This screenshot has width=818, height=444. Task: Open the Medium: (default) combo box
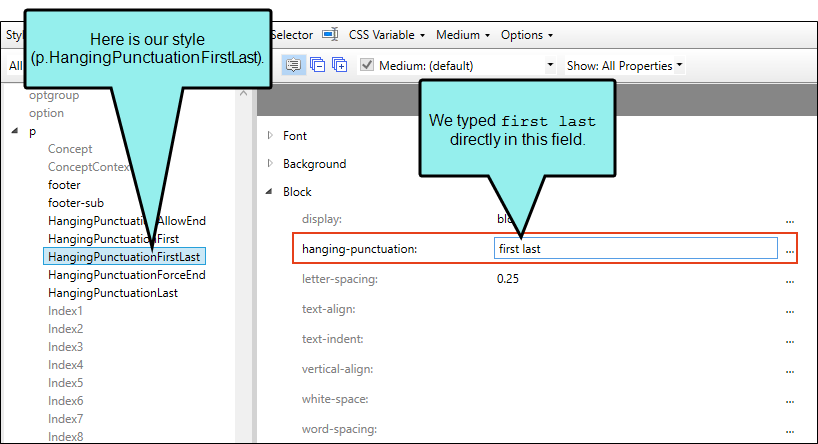click(466, 66)
